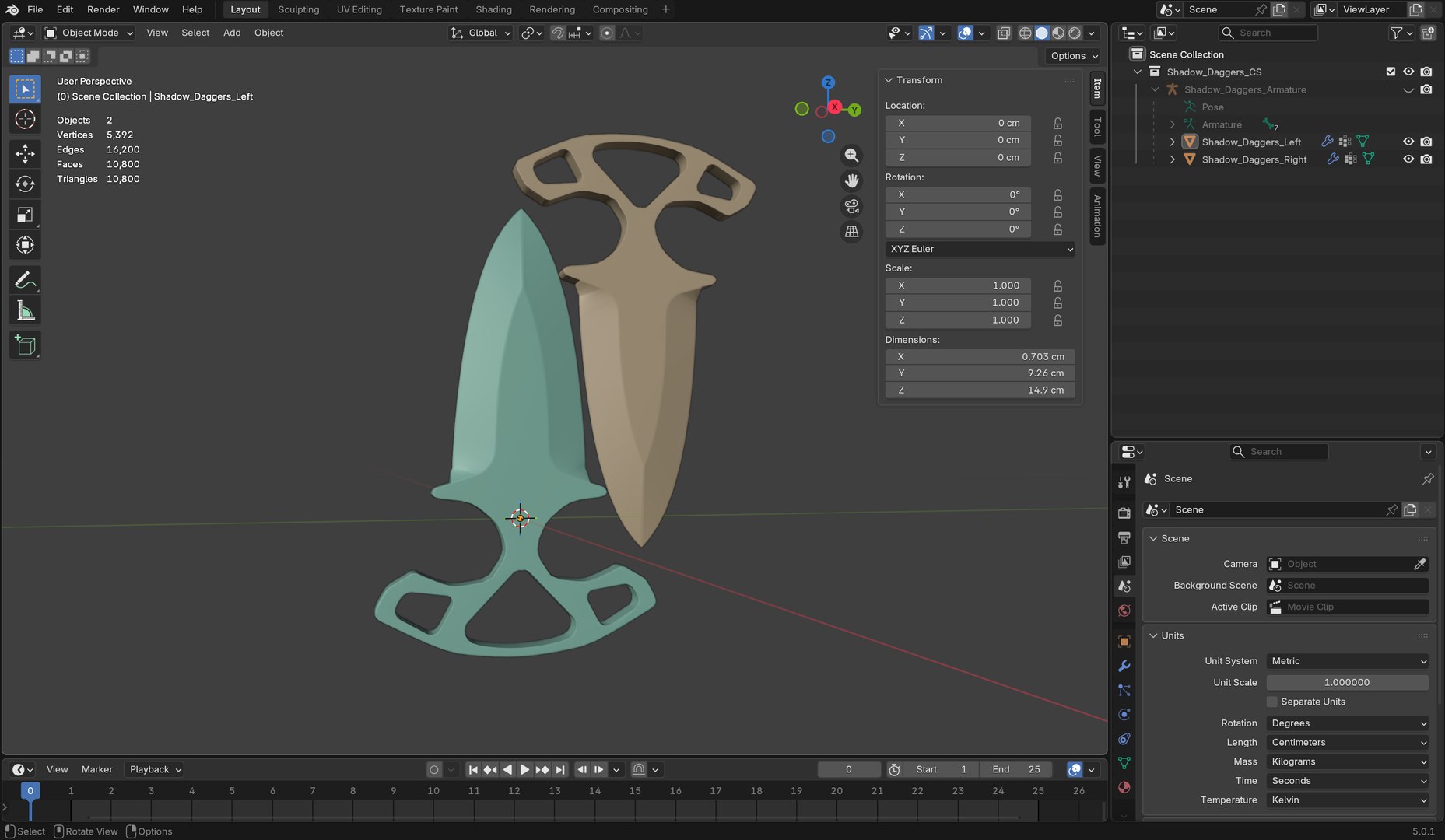The height and width of the screenshot is (840, 1445).
Task: Click the viewport zoom magnifier icon
Action: (x=852, y=156)
